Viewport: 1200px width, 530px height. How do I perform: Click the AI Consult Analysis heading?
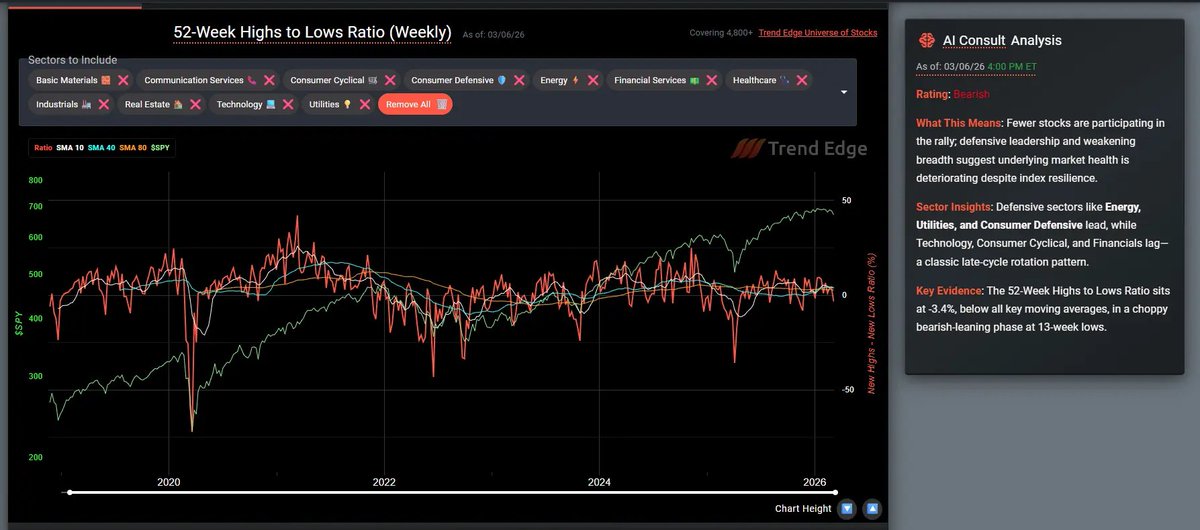[x=1002, y=41]
